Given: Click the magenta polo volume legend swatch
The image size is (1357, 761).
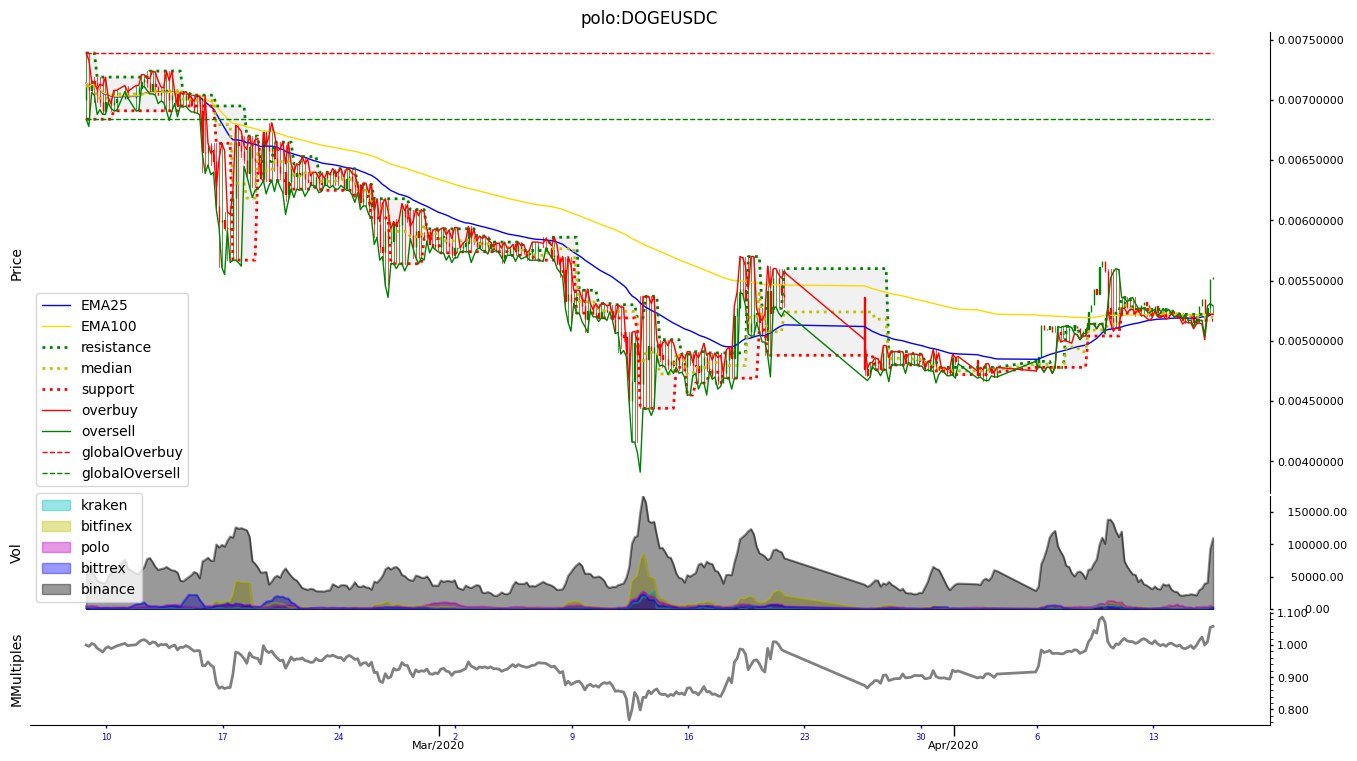Looking at the screenshot, I should (57, 547).
